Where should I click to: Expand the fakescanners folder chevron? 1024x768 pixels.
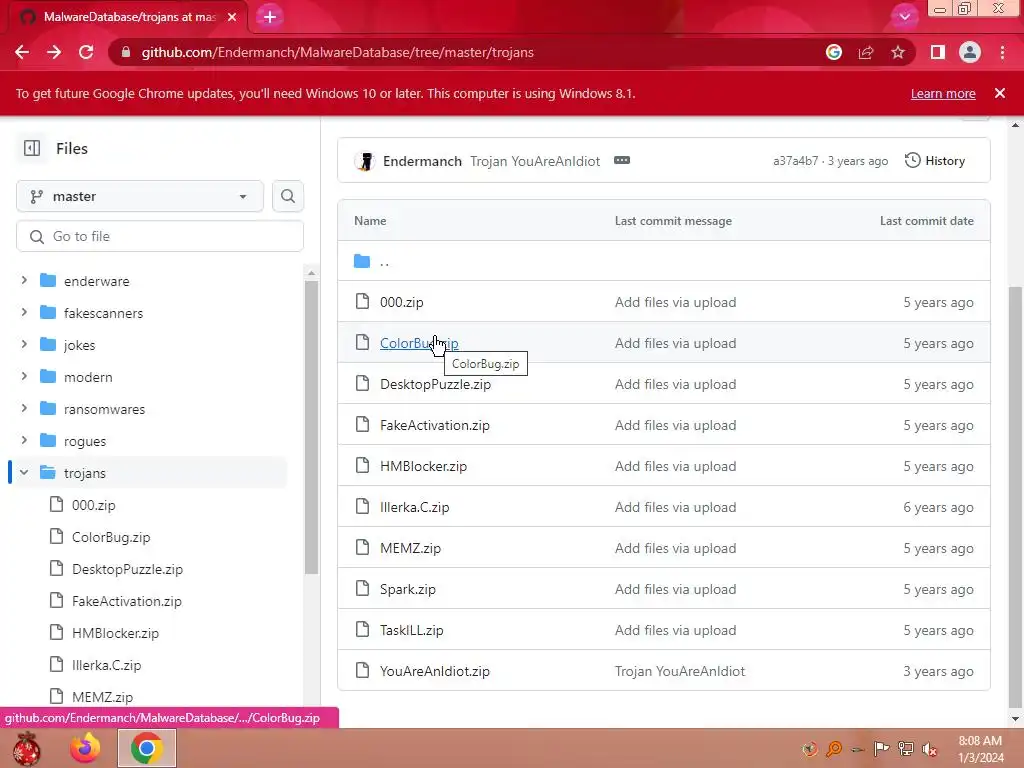click(x=24, y=312)
